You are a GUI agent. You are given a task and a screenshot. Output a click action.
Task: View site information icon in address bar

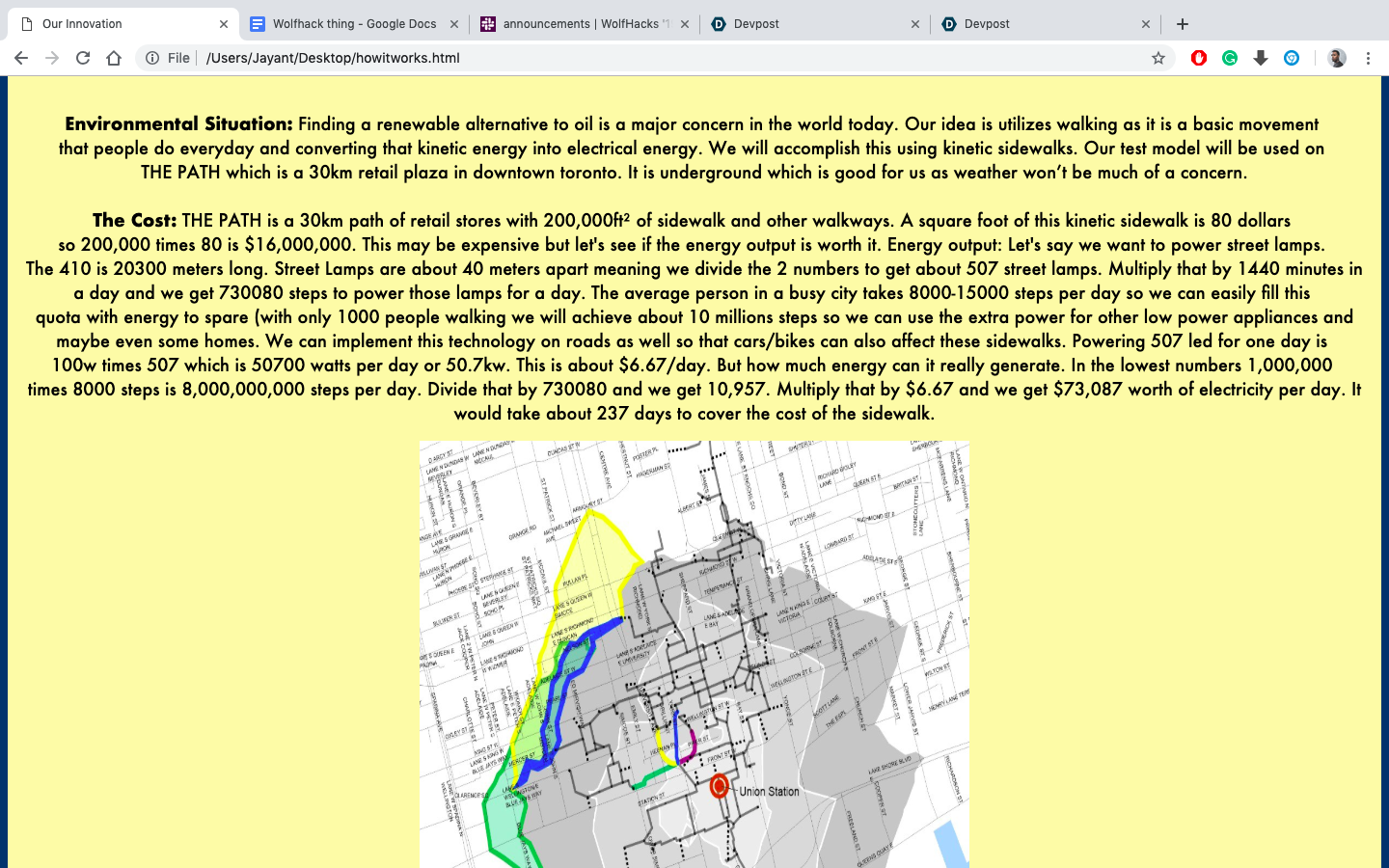152,58
